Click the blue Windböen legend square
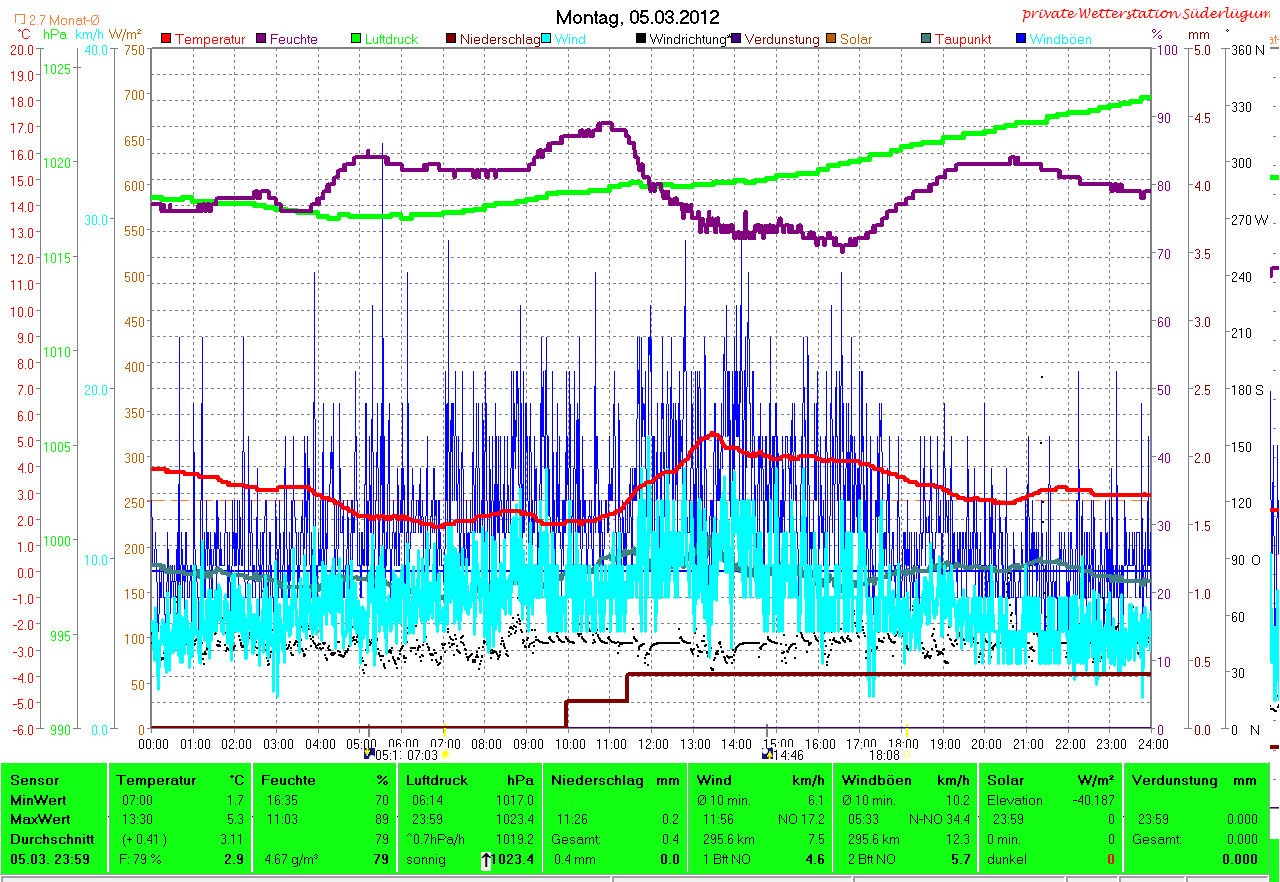The height and width of the screenshot is (882, 1280). click(x=1021, y=39)
